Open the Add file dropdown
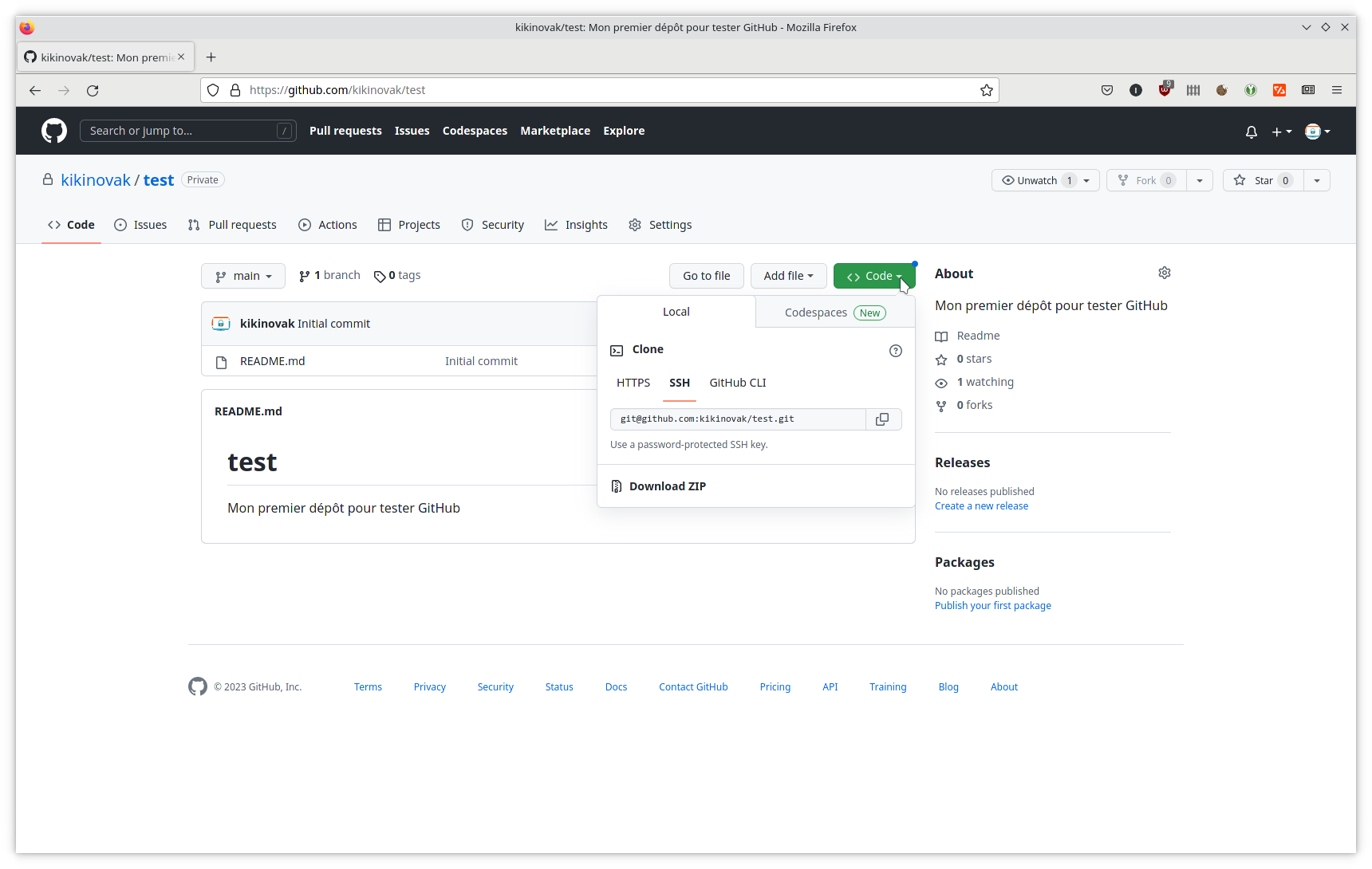 (x=787, y=276)
